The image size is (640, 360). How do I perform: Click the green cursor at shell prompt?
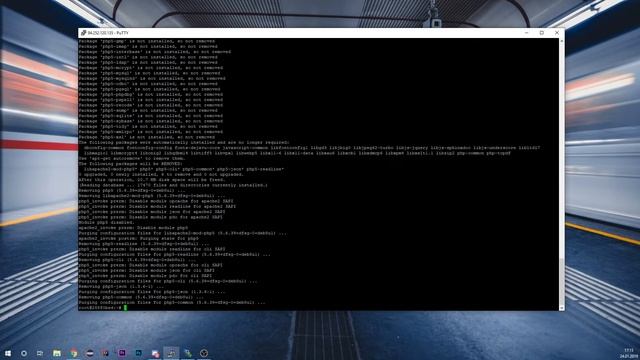coord(125,308)
